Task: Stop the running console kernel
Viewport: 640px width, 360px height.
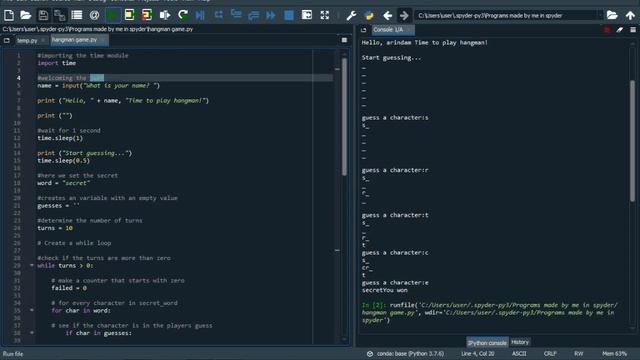Action: click(x=607, y=30)
